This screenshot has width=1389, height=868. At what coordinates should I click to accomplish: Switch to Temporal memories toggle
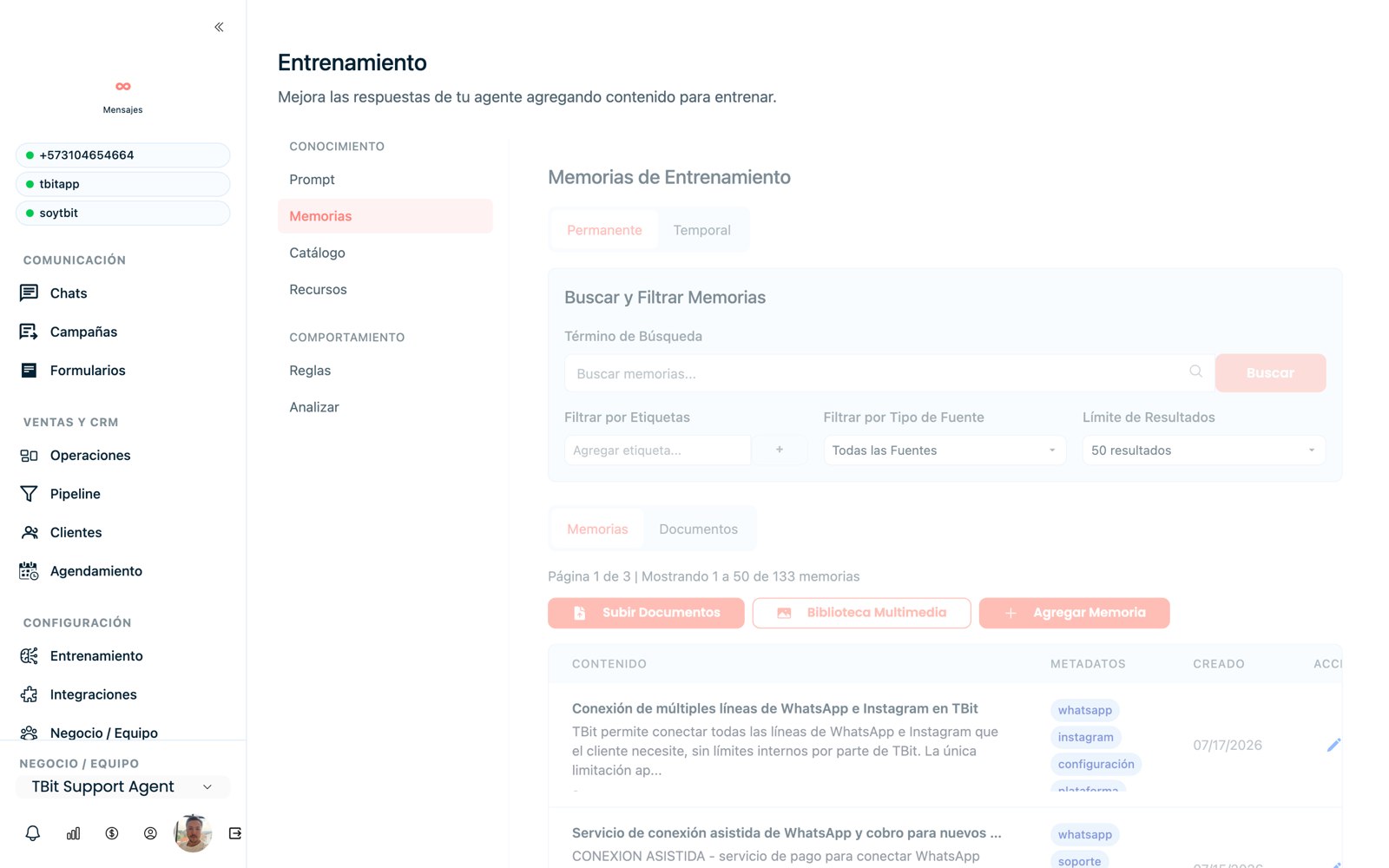[701, 230]
